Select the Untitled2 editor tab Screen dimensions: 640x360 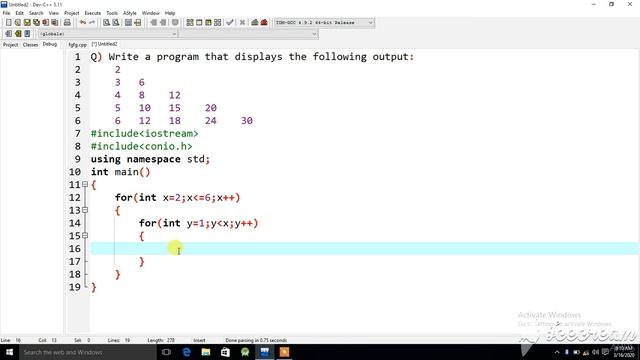tap(104, 44)
